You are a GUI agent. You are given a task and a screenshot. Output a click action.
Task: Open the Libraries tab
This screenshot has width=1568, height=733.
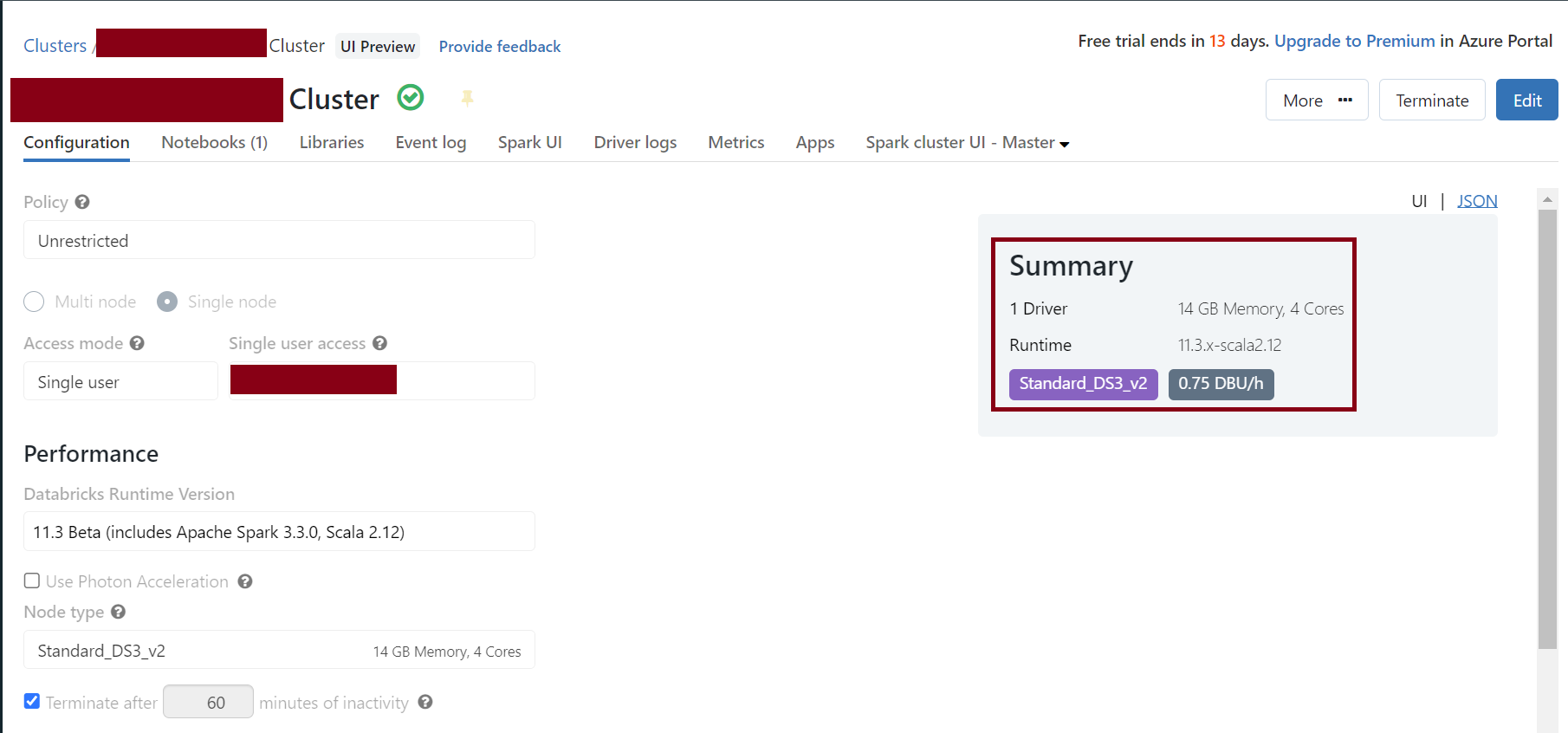[332, 143]
